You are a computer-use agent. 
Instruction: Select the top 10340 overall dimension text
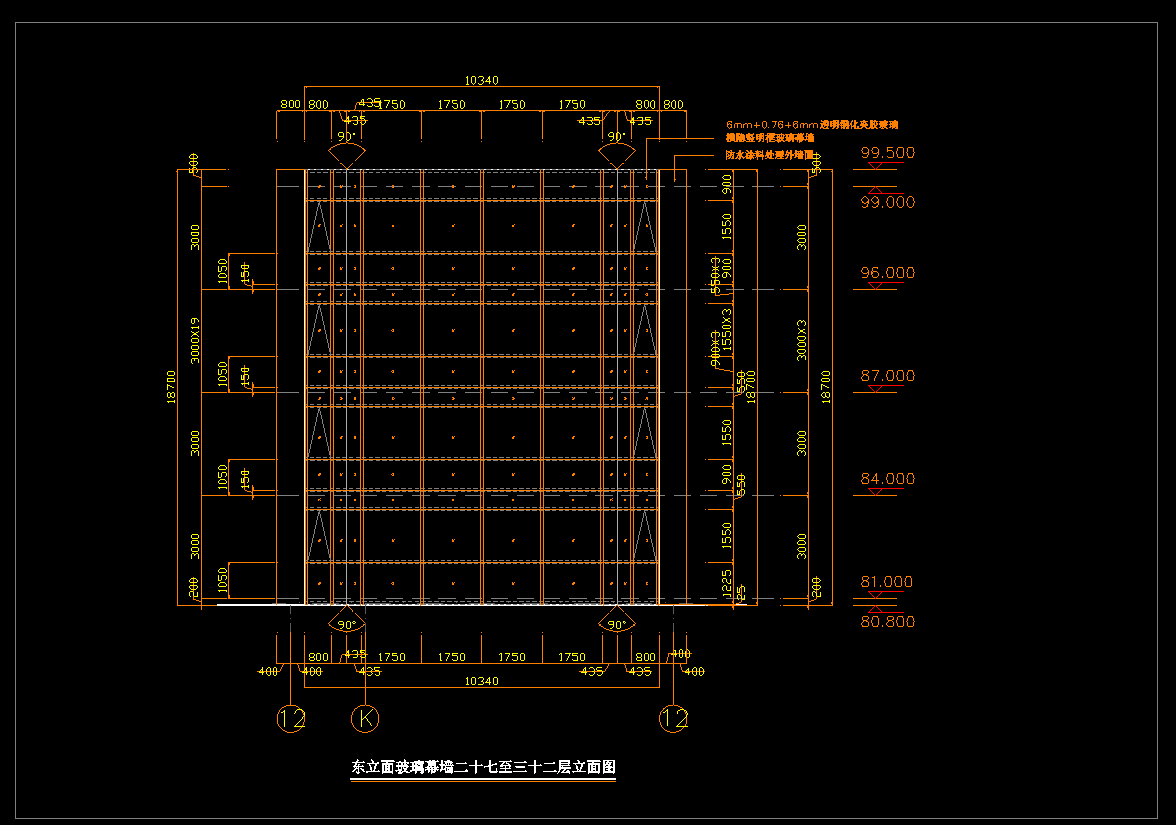[x=482, y=80]
